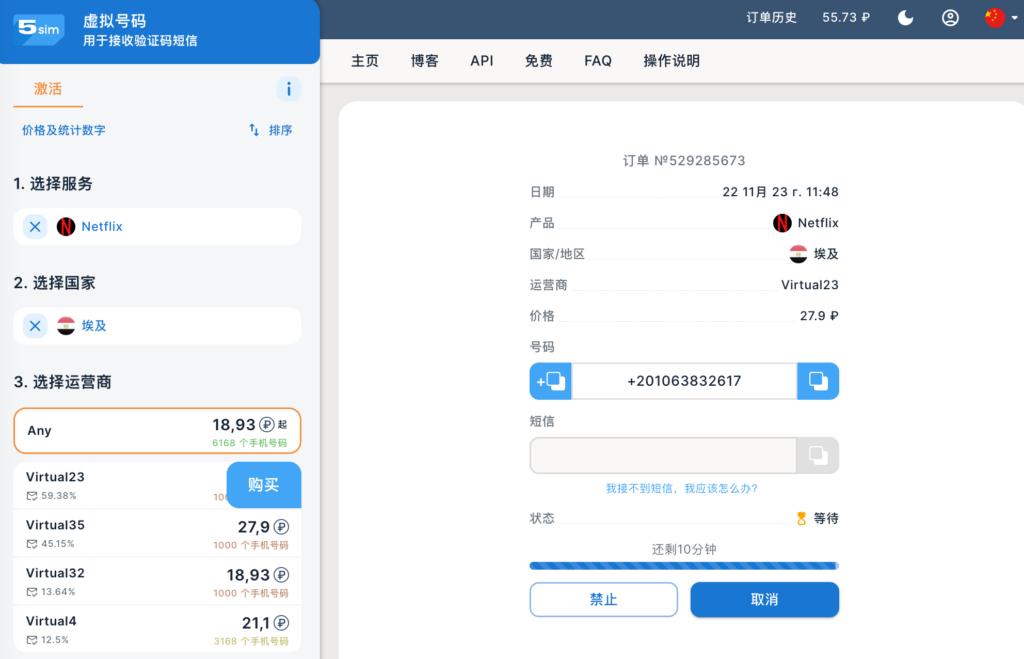Click the Netflix icon in order details
The width and height of the screenshot is (1024, 659).
point(782,223)
